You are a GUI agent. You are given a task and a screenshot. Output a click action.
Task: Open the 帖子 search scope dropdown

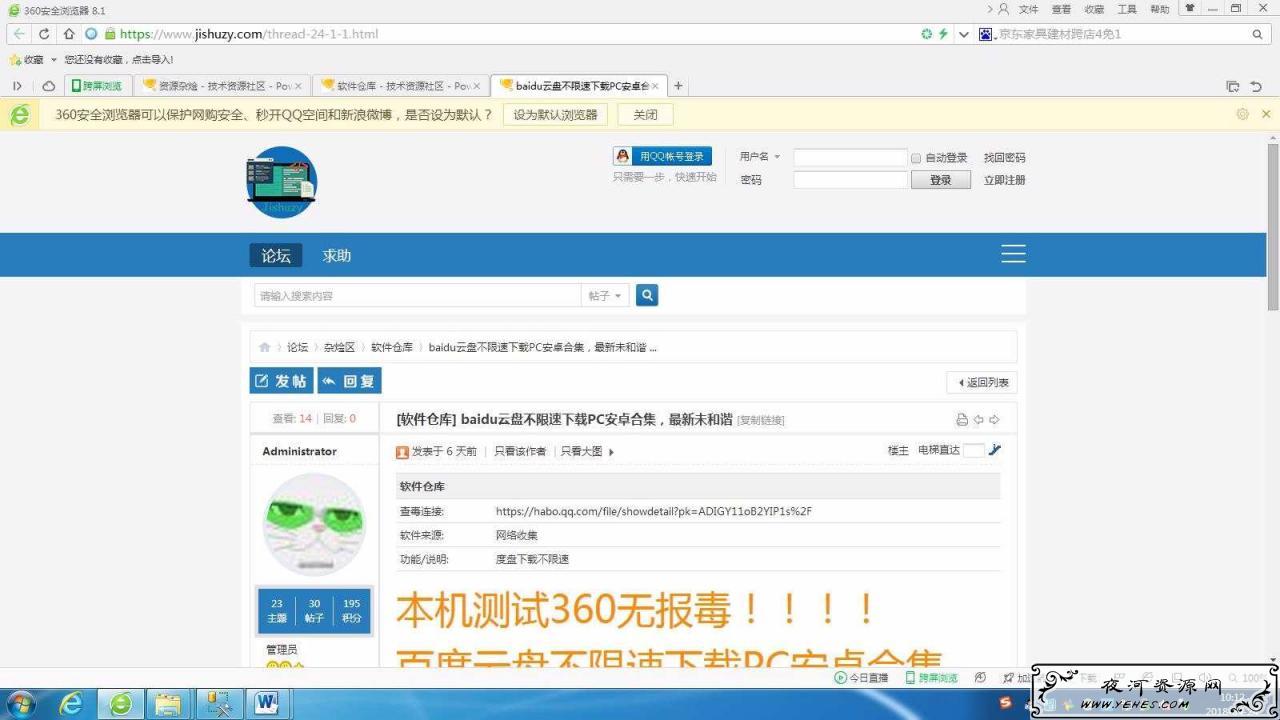click(605, 295)
